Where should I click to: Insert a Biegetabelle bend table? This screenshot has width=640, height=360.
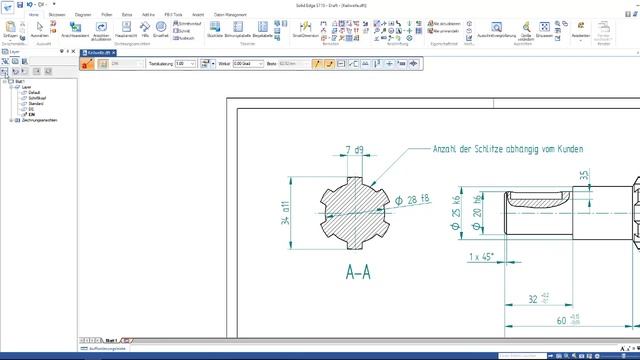click(x=262, y=30)
